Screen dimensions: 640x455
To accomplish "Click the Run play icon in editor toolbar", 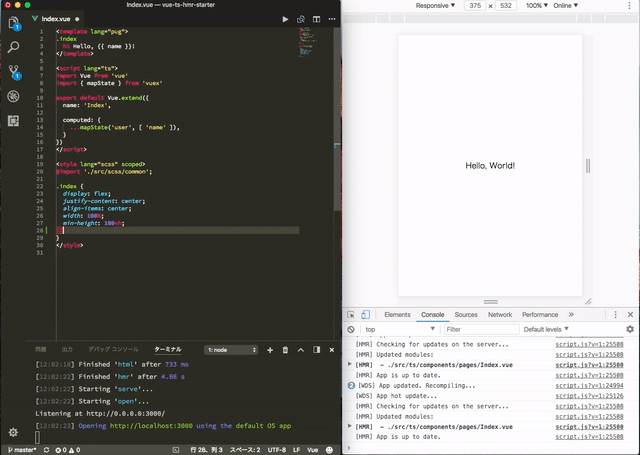I will 285,19.
